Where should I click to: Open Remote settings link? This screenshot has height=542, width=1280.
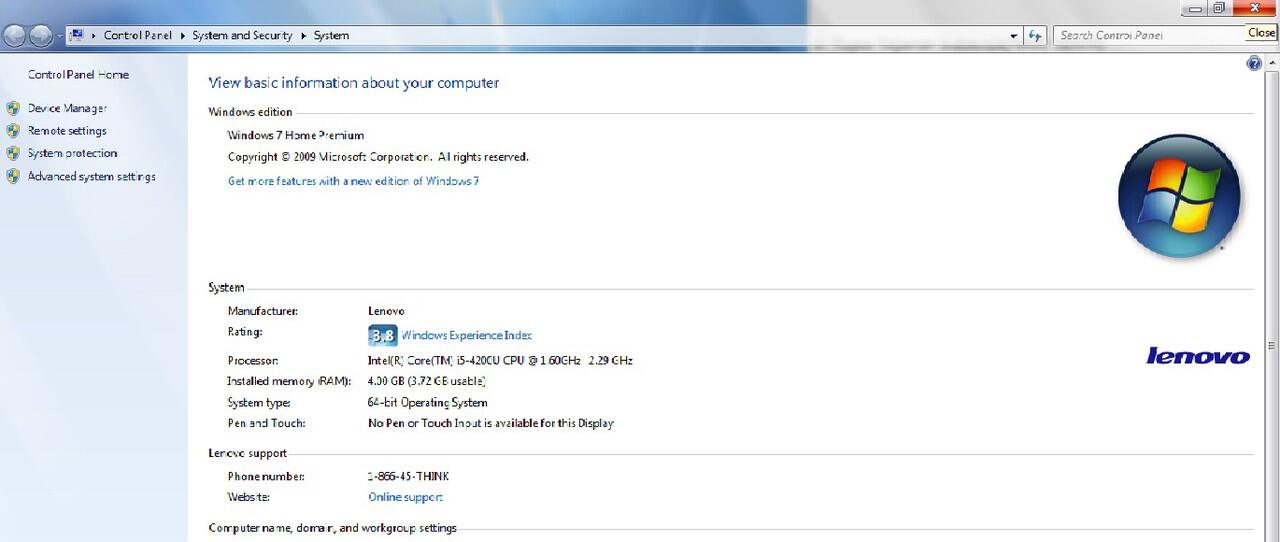[x=67, y=131]
